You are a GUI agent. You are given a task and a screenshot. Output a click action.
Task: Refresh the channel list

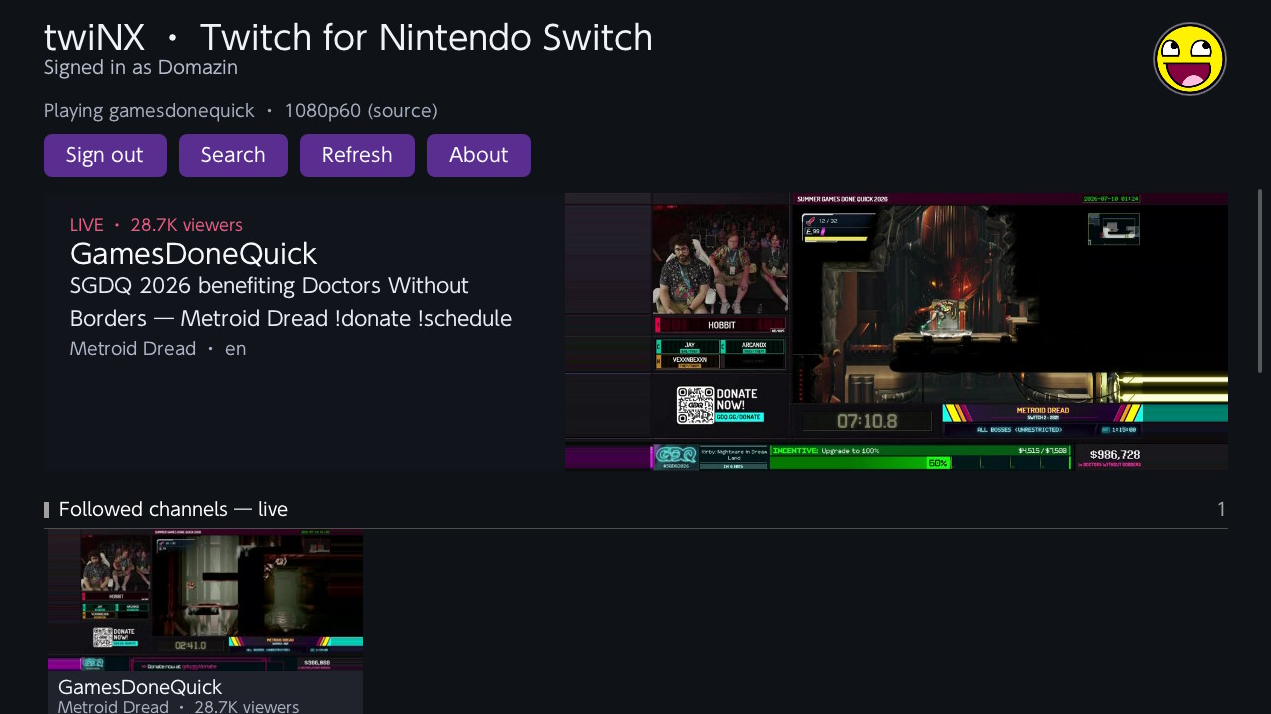click(357, 155)
